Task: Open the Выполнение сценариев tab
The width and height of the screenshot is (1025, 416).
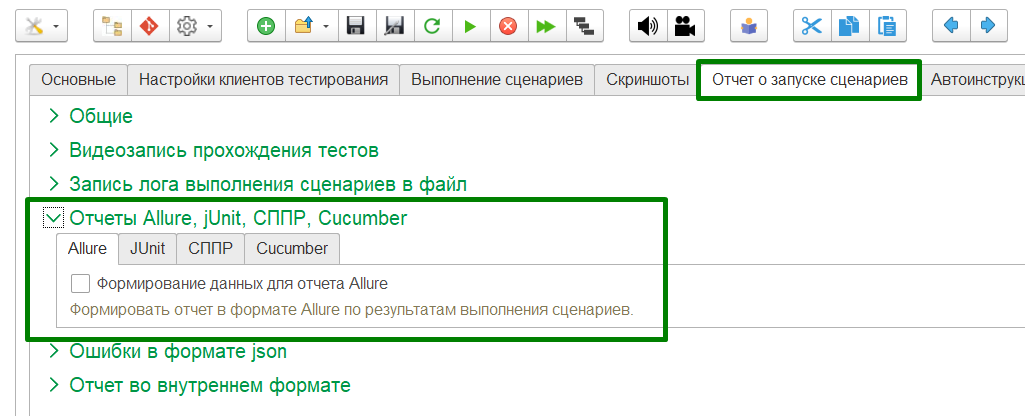Action: 497,80
